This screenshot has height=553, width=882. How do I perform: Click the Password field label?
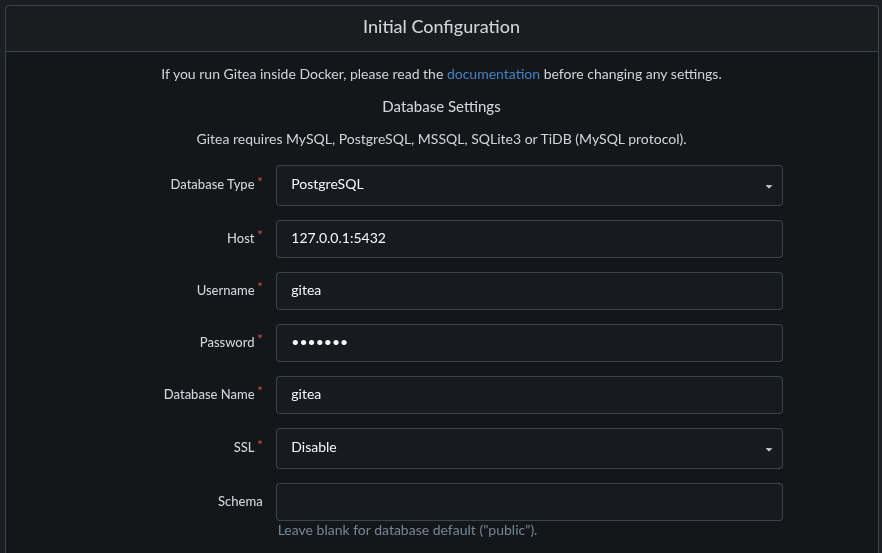click(227, 343)
